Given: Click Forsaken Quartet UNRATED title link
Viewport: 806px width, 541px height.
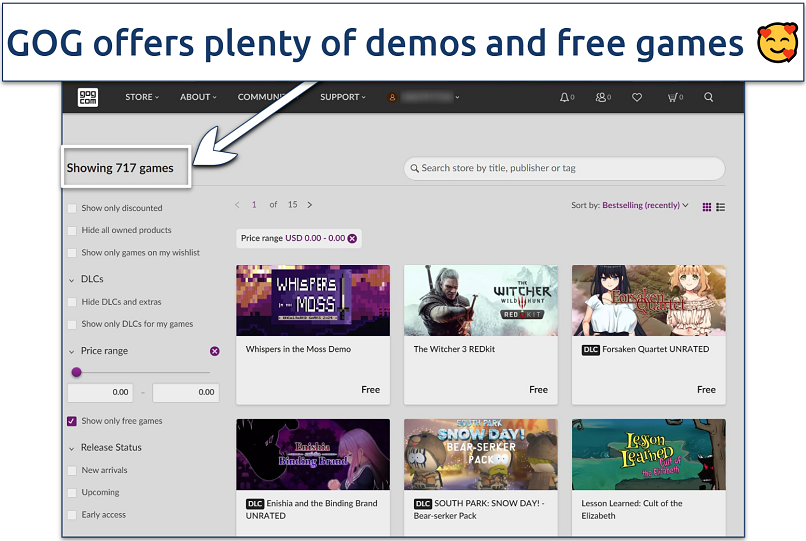Looking at the screenshot, I should coord(655,349).
